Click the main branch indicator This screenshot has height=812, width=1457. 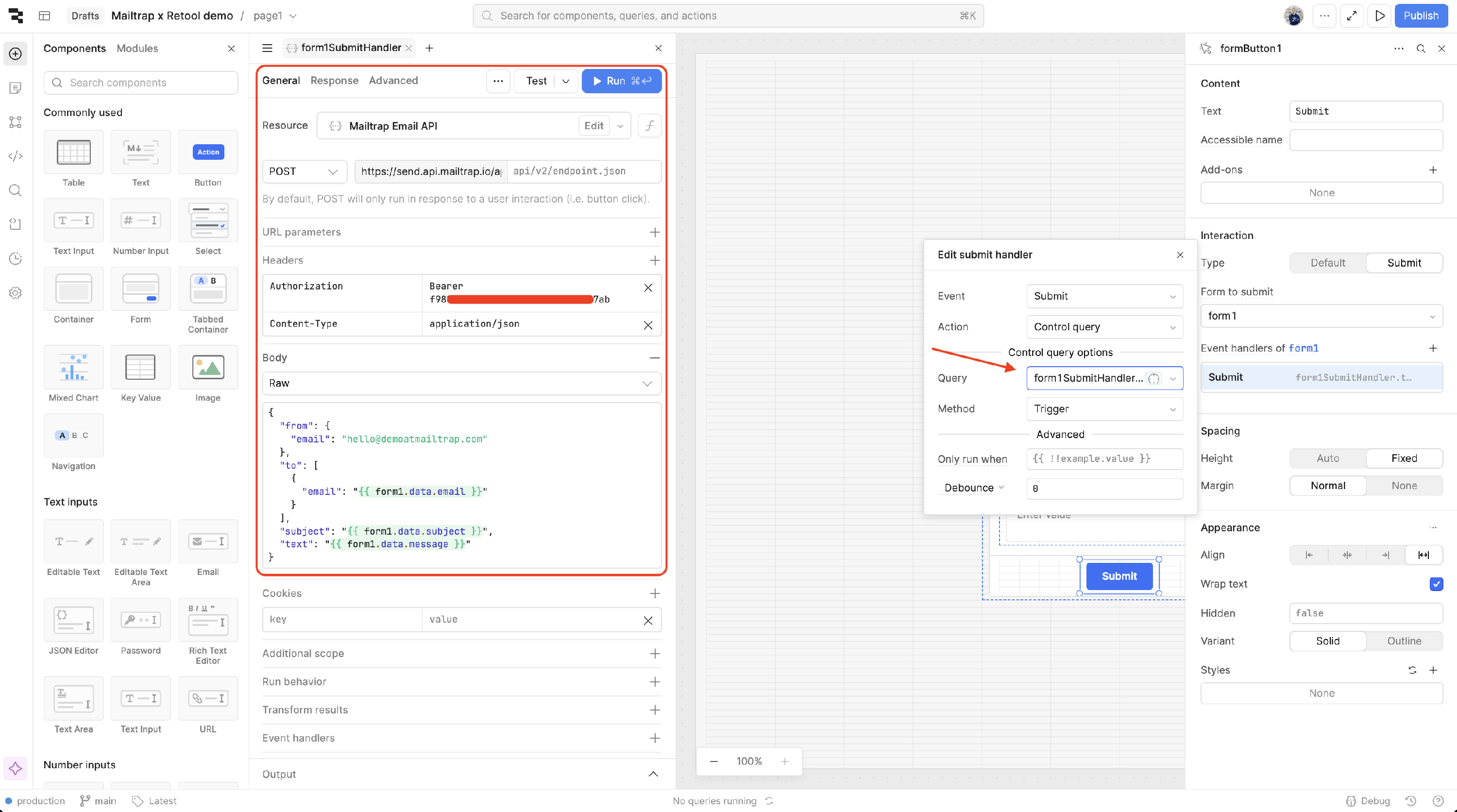99,801
